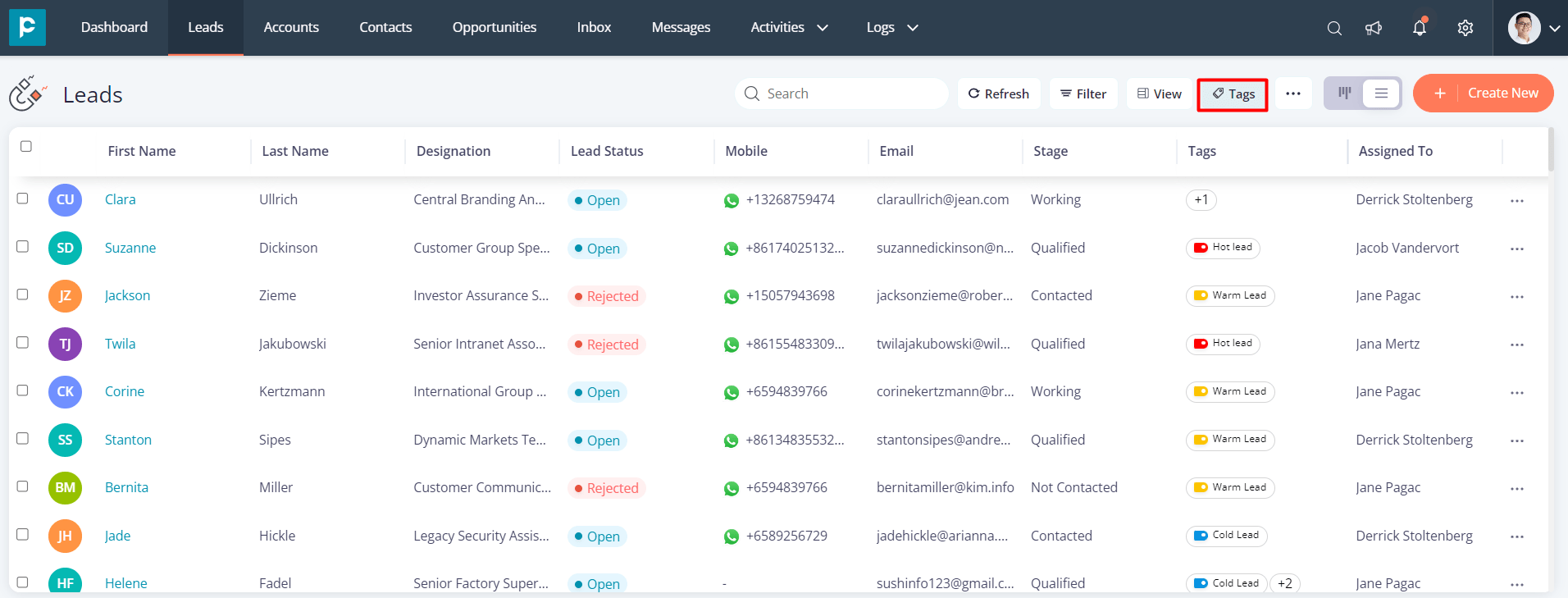
Task: Open row actions for Suzanne Dickinson
Action: click(1517, 249)
